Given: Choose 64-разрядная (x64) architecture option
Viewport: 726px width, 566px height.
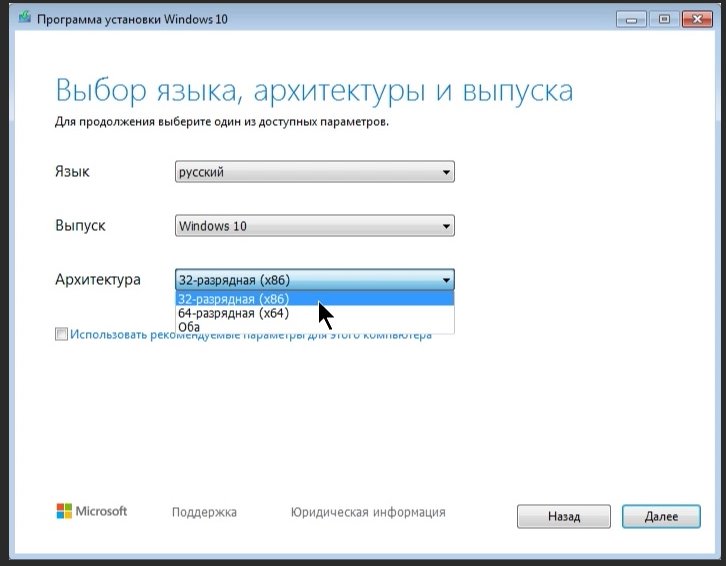Looking at the screenshot, I should click(x=314, y=313).
